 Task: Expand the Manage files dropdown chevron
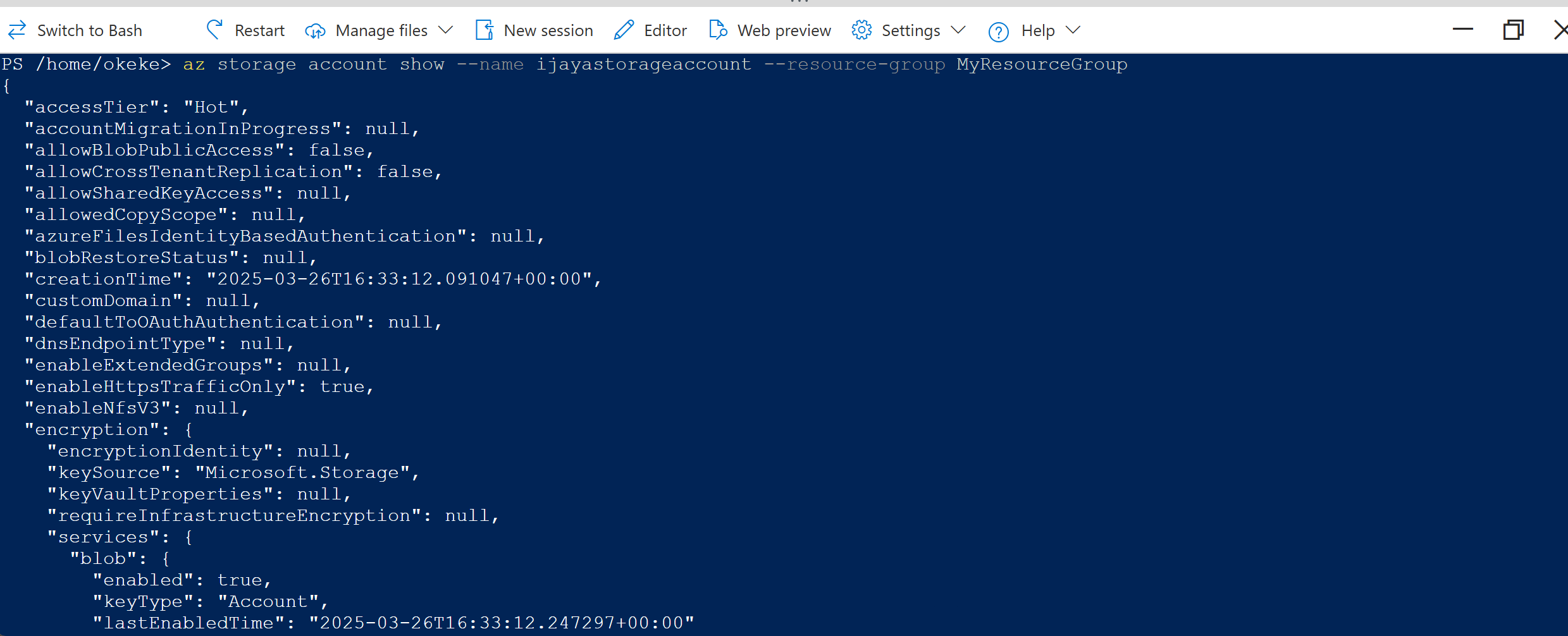click(446, 30)
